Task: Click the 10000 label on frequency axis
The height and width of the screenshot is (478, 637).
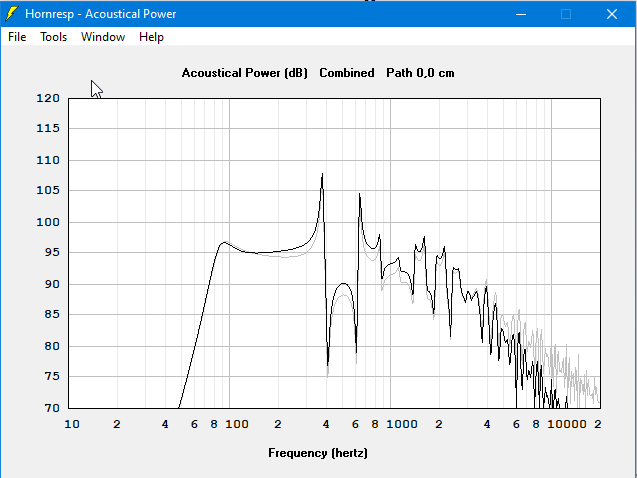Action: click(x=567, y=424)
